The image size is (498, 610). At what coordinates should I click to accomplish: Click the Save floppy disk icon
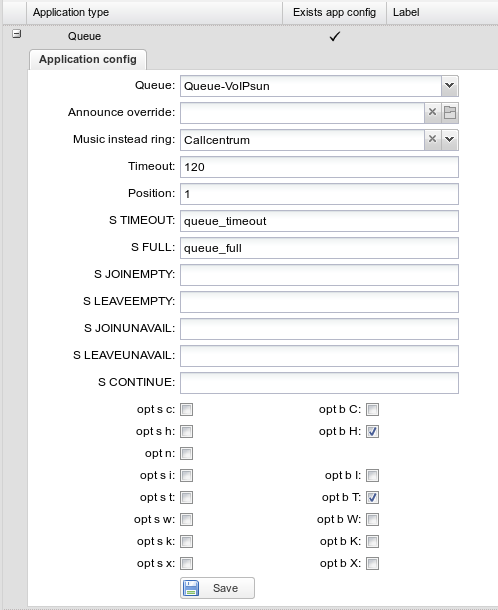click(x=191, y=588)
